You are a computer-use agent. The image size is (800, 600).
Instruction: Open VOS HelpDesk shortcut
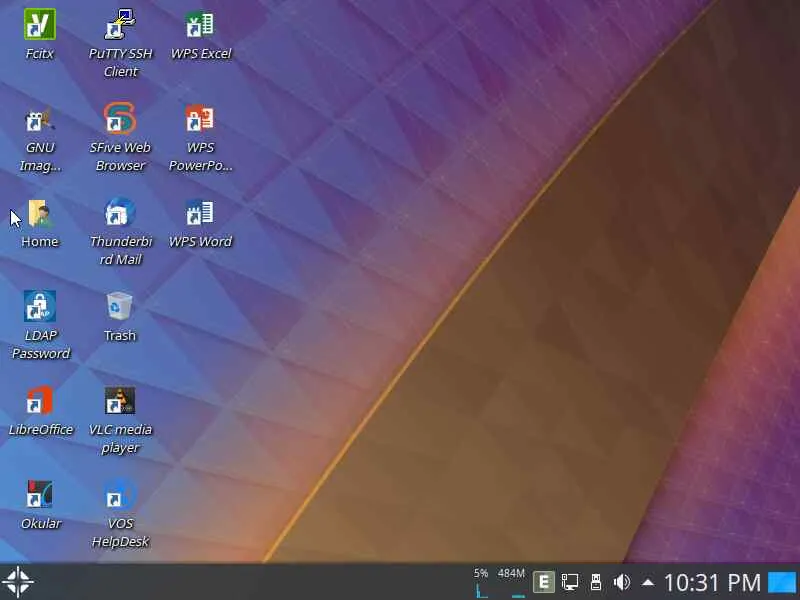pyautogui.click(x=120, y=494)
